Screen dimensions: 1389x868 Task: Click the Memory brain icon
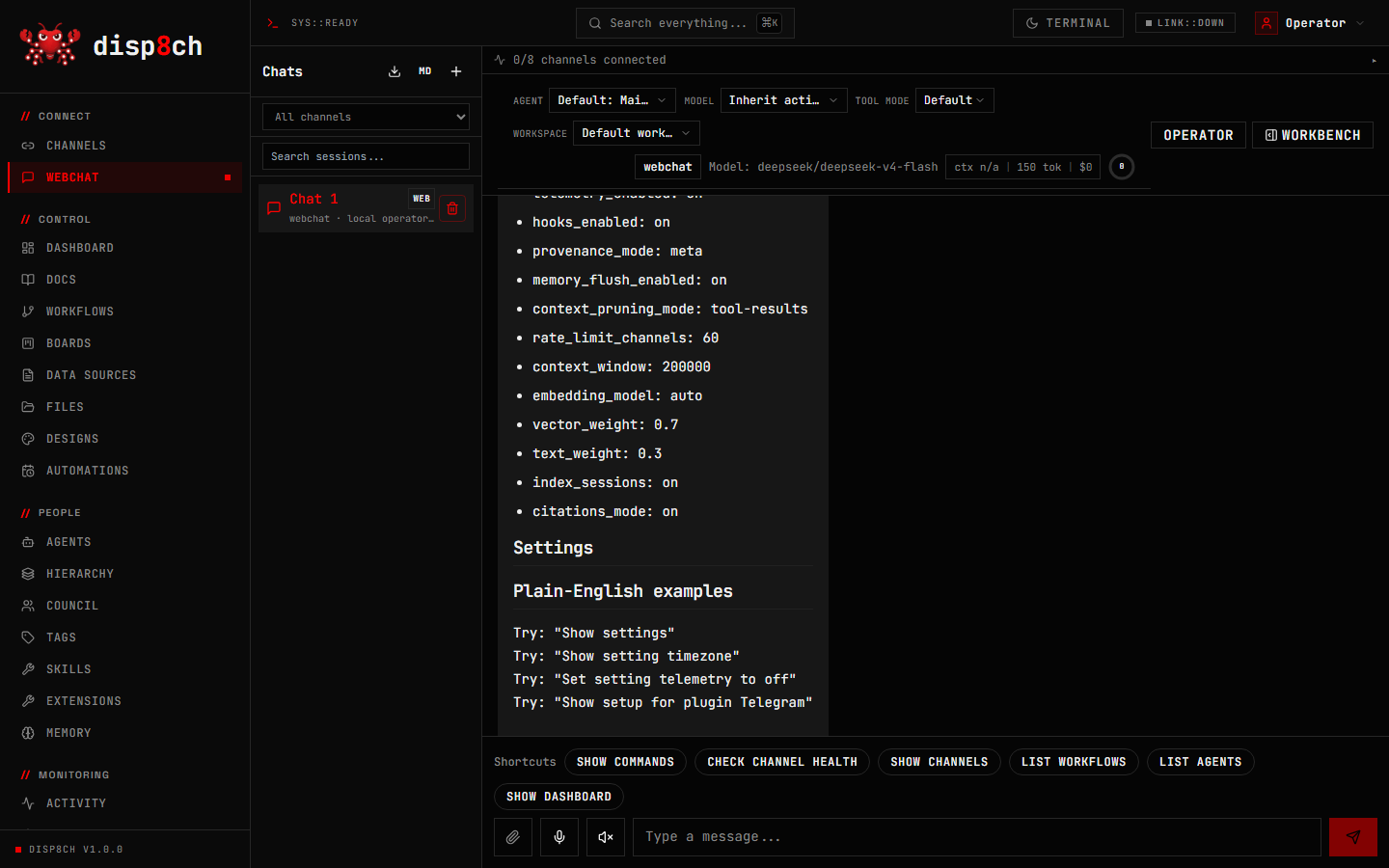click(28, 733)
